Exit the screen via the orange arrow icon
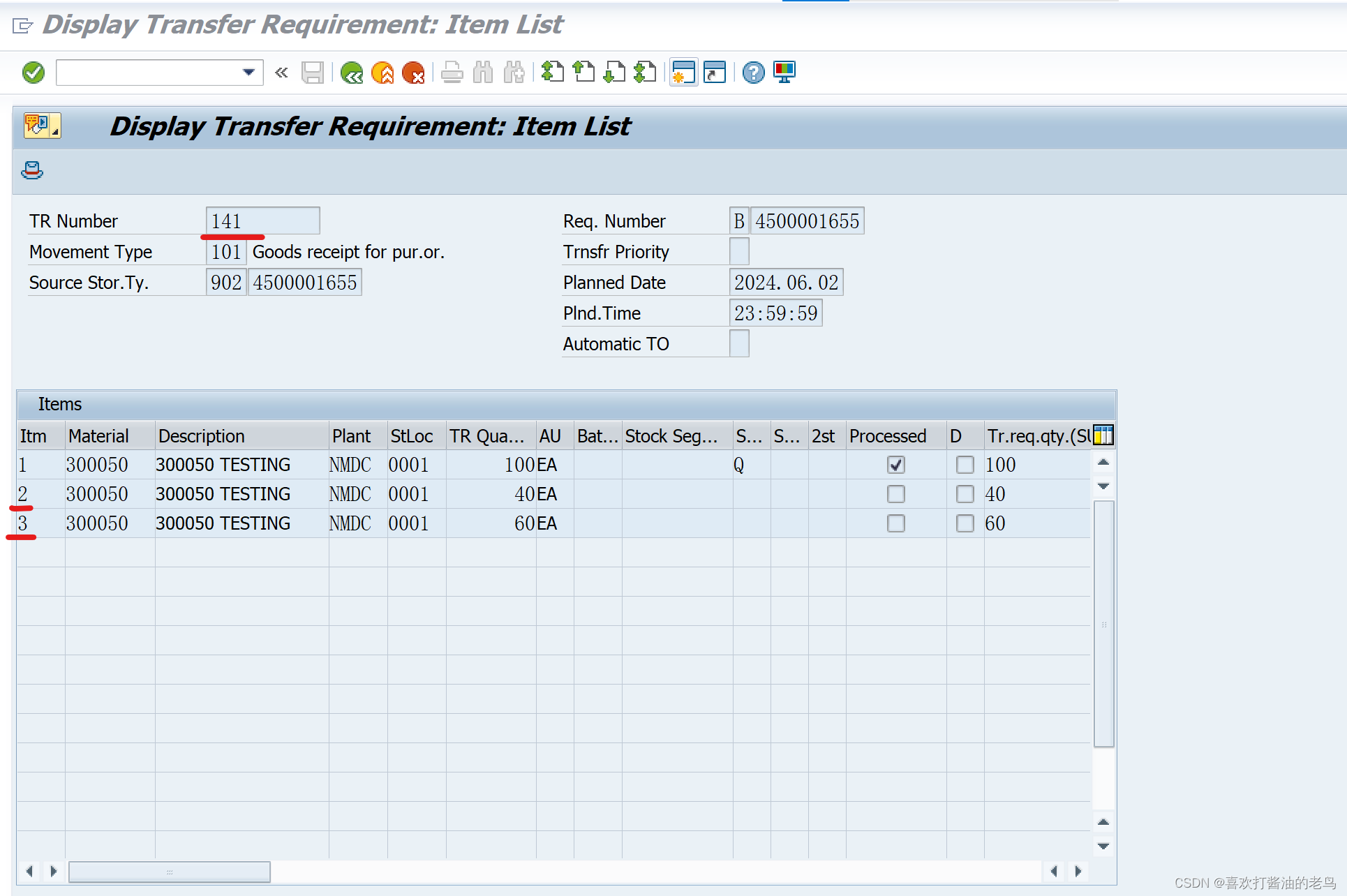The height and width of the screenshot is (896, 1347). pos(382,73)
